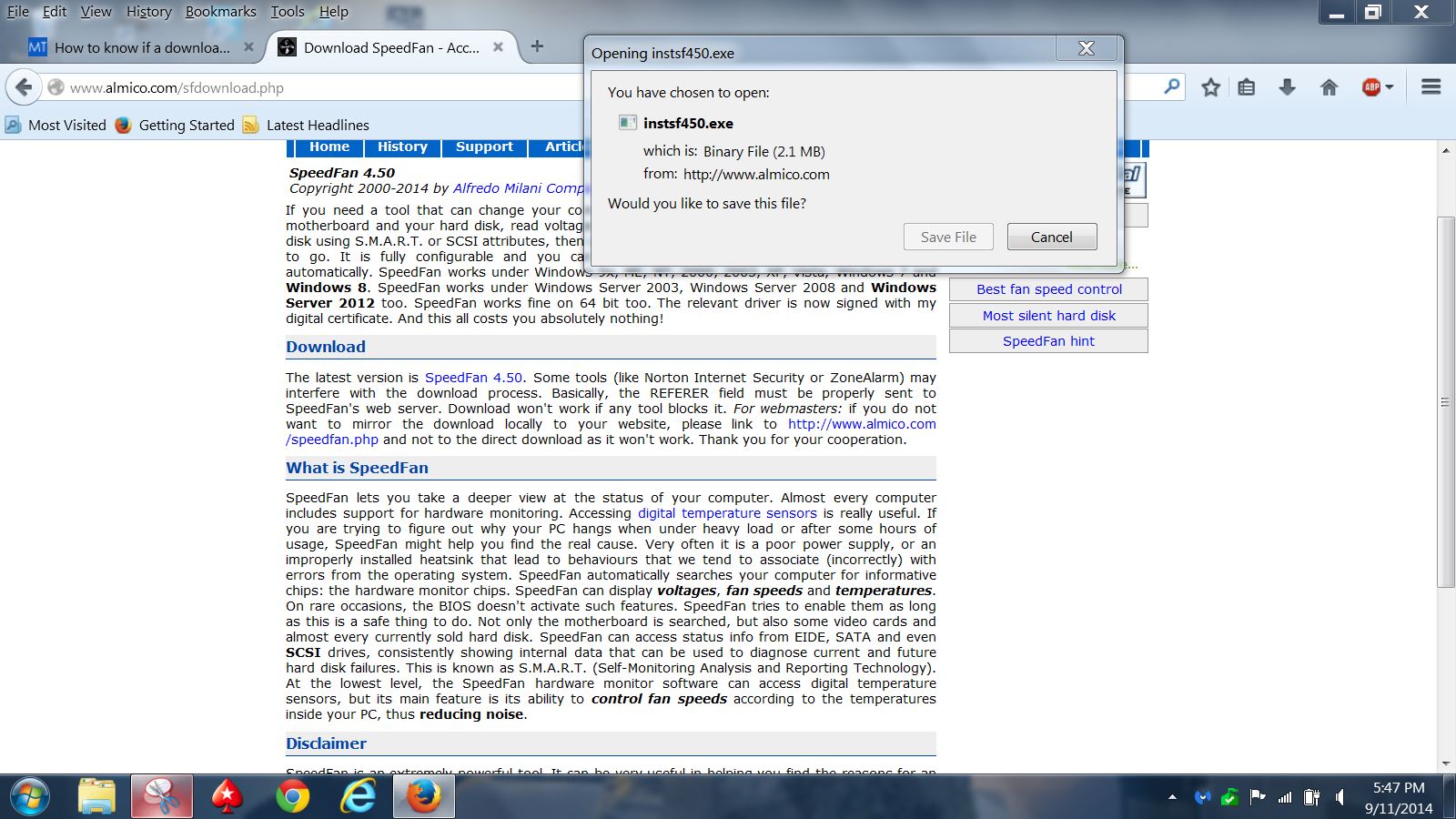Open a new tab with the plus button
The image size is (1456, 819).
pos(537,46)
